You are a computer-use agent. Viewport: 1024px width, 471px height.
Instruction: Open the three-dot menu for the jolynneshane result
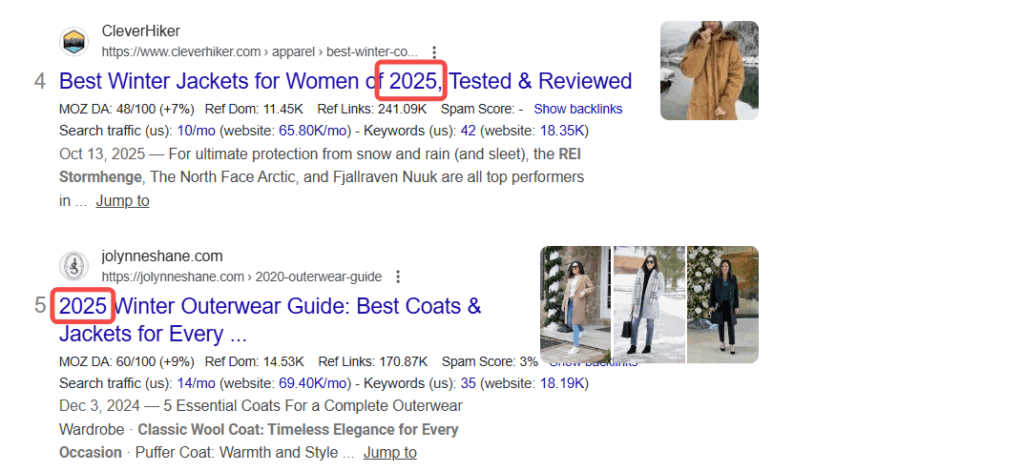pyautogui.click(x=398, y=277)
